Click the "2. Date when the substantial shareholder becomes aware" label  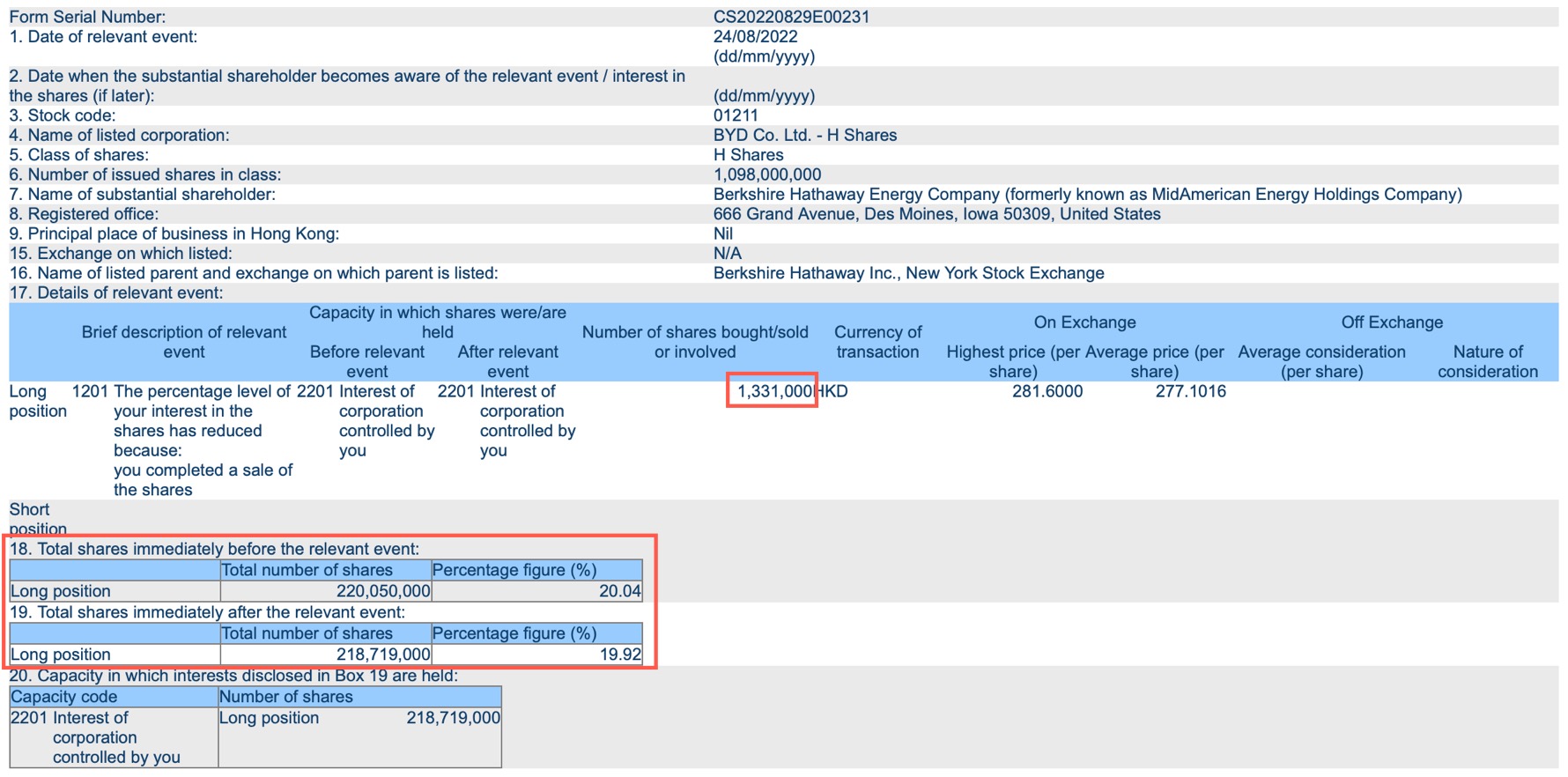(347, 85)
